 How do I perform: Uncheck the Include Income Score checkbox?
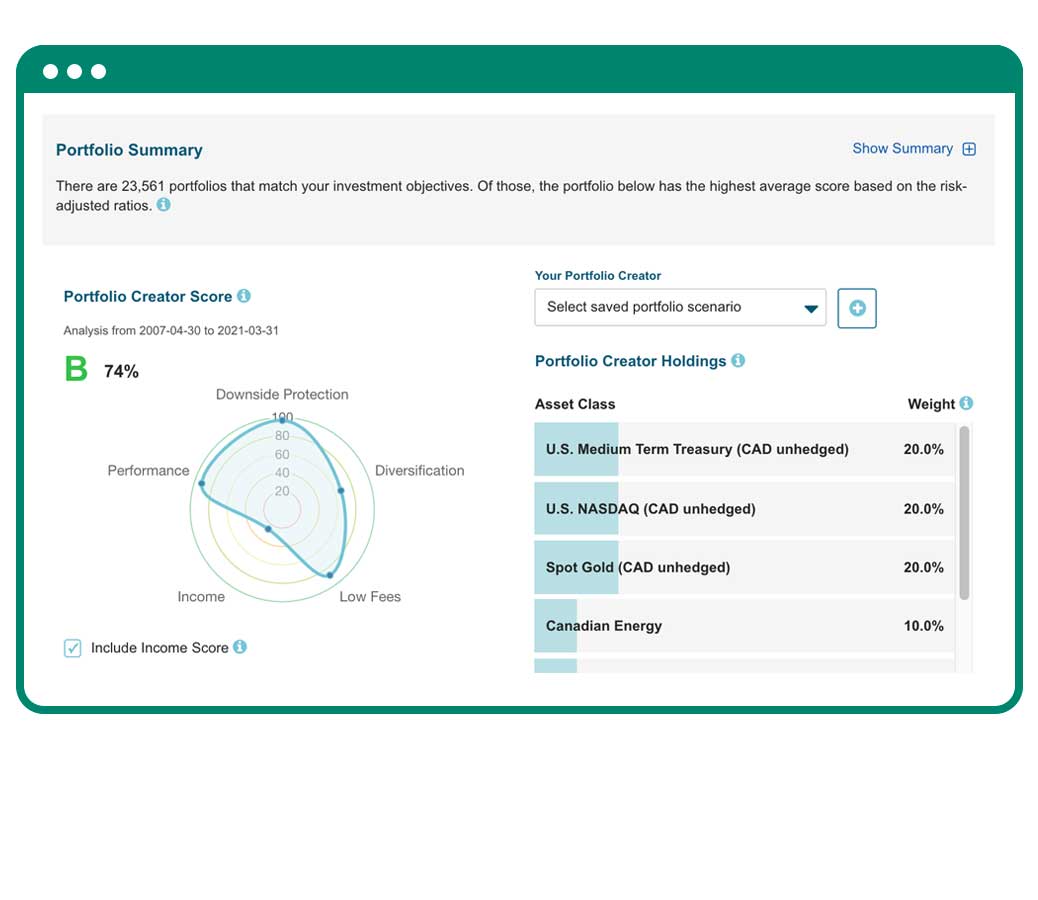(71, 647)
